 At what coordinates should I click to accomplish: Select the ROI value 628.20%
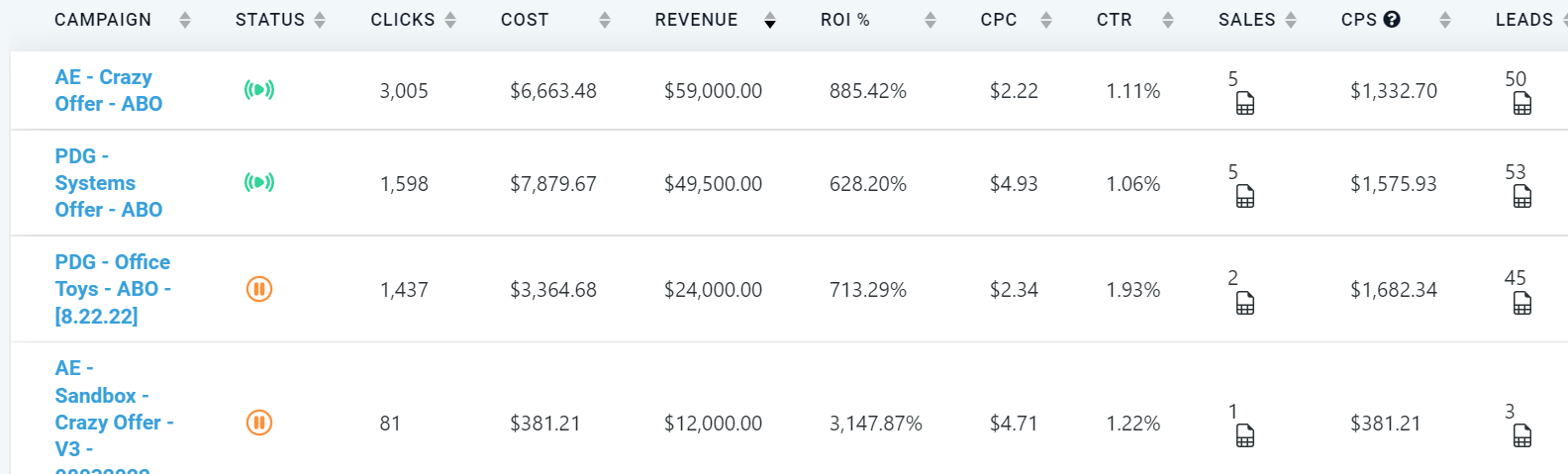pos(868,184)
